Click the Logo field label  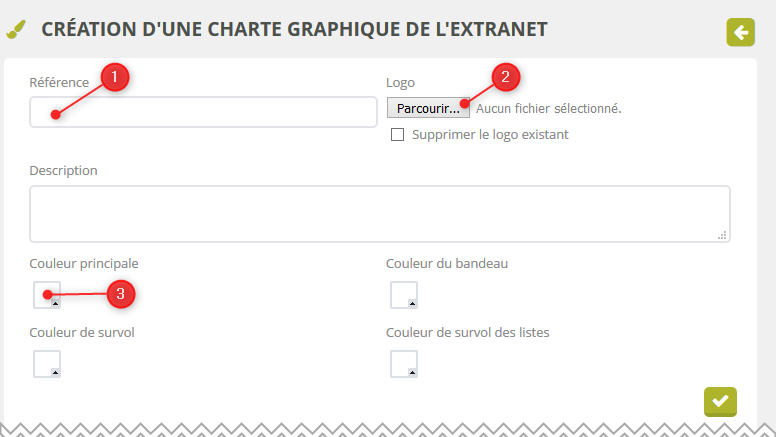coord(400,82)
